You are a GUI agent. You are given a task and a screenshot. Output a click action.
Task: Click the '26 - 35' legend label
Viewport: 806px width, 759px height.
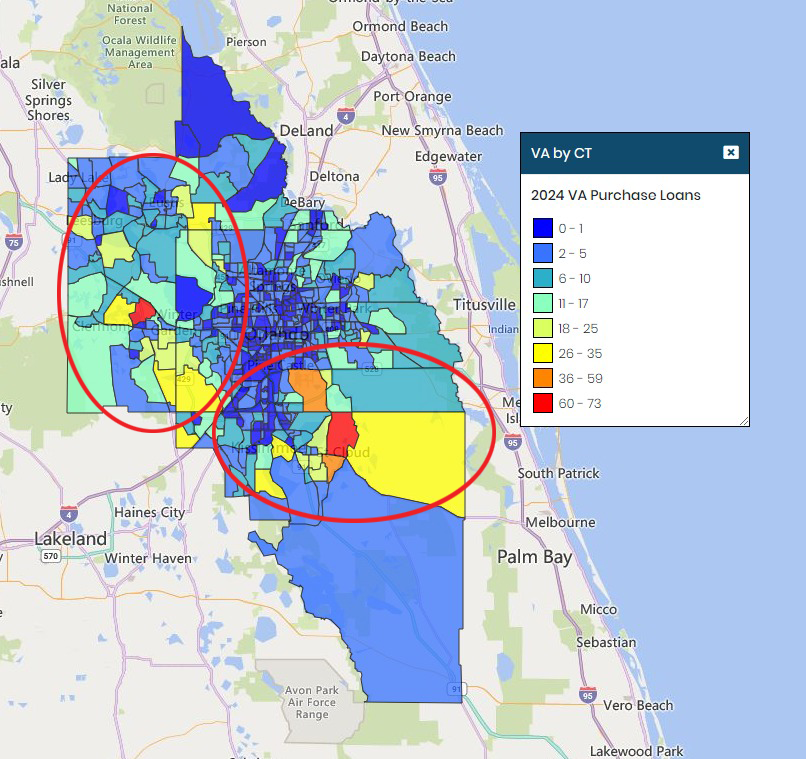[580, 354]
